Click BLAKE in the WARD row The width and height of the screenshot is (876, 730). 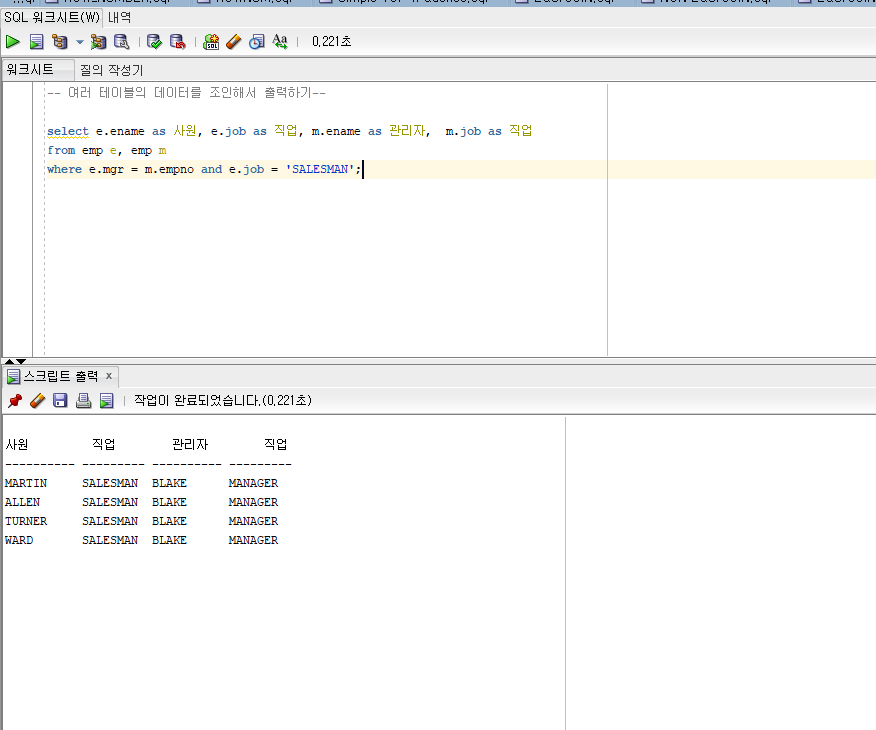(x=169, y=540)
